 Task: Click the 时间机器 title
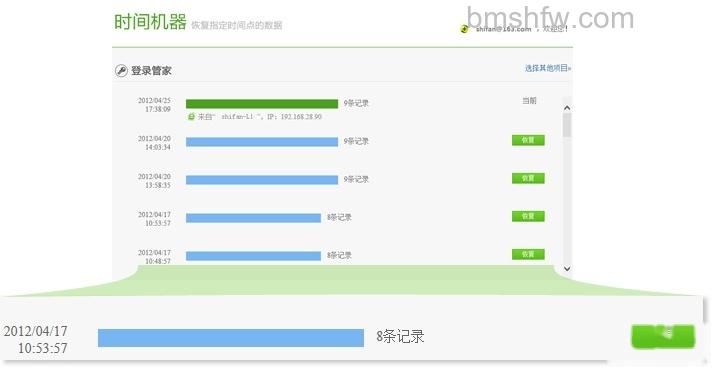coord(150,22)
